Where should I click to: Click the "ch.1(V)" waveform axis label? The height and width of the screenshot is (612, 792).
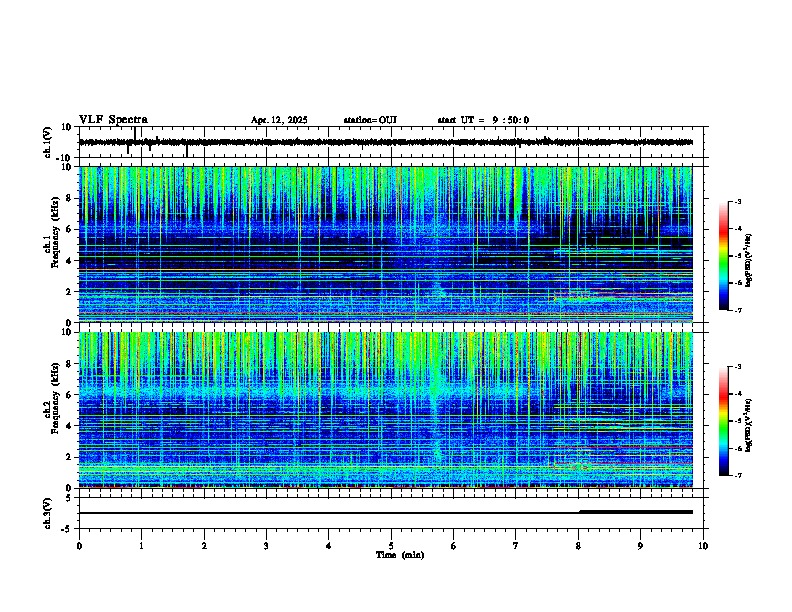coord(48,142)
